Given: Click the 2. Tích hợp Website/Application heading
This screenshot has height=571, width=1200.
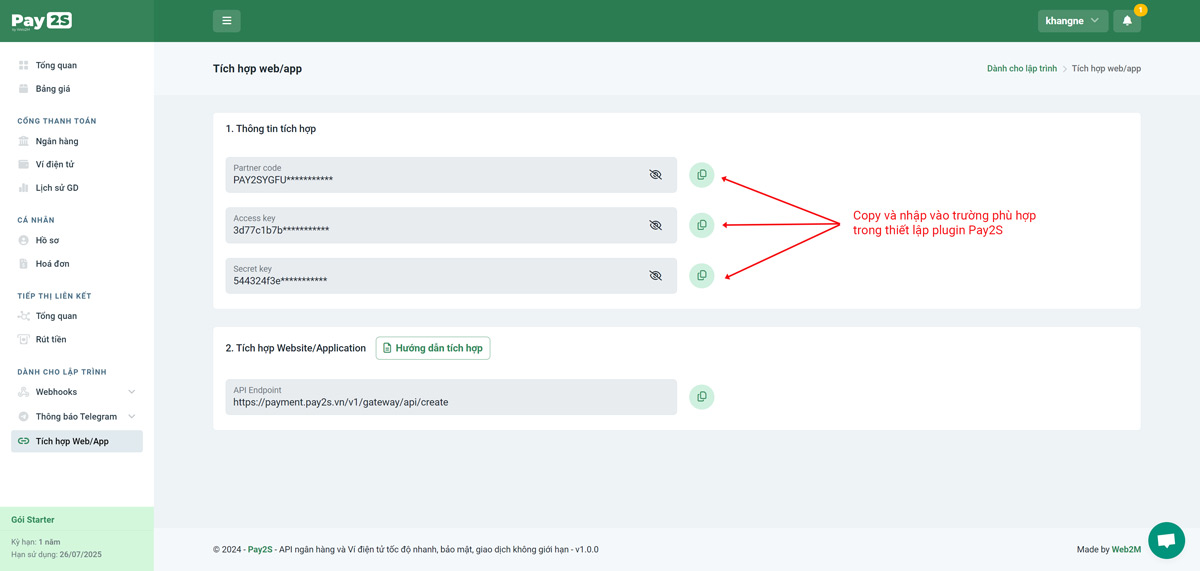Looking at the screenshot, I should (x=296, y=348).
